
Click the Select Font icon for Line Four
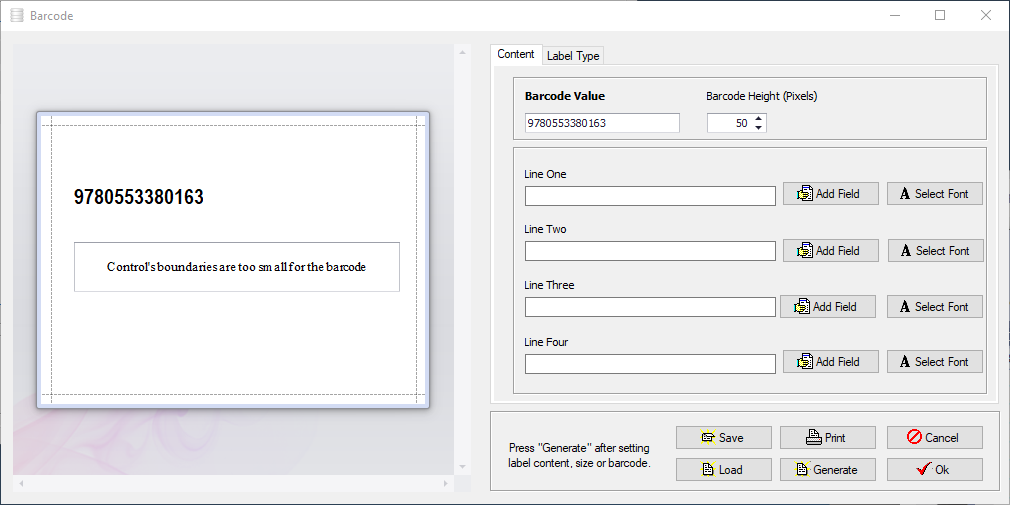tap(905, 361)
